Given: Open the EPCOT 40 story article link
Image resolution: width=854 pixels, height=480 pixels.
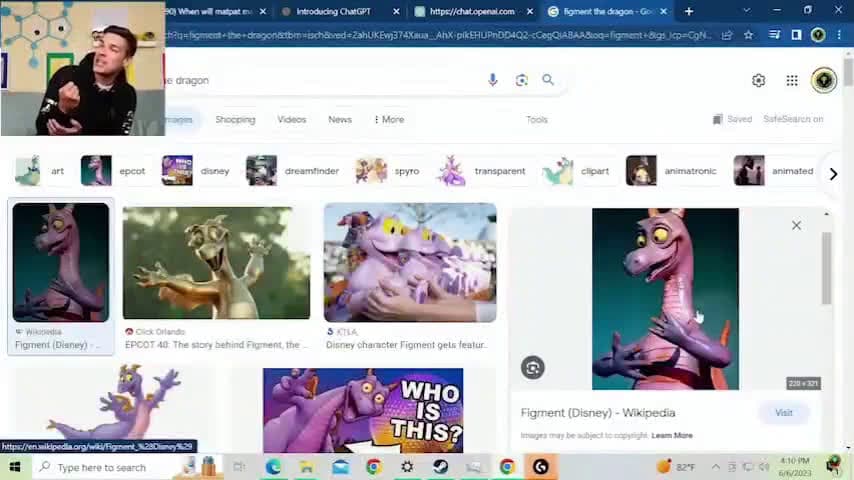Looking at the screenshot, I should point(216,345).
